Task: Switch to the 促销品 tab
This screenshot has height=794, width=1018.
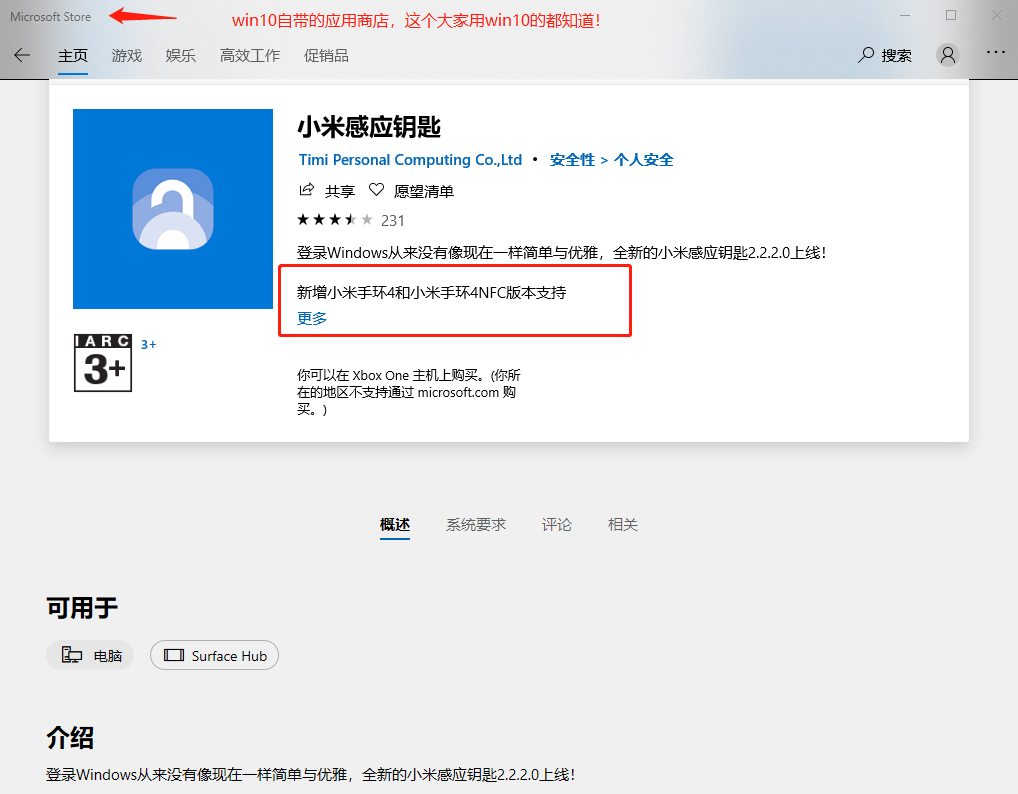Action: pos(326,56)
